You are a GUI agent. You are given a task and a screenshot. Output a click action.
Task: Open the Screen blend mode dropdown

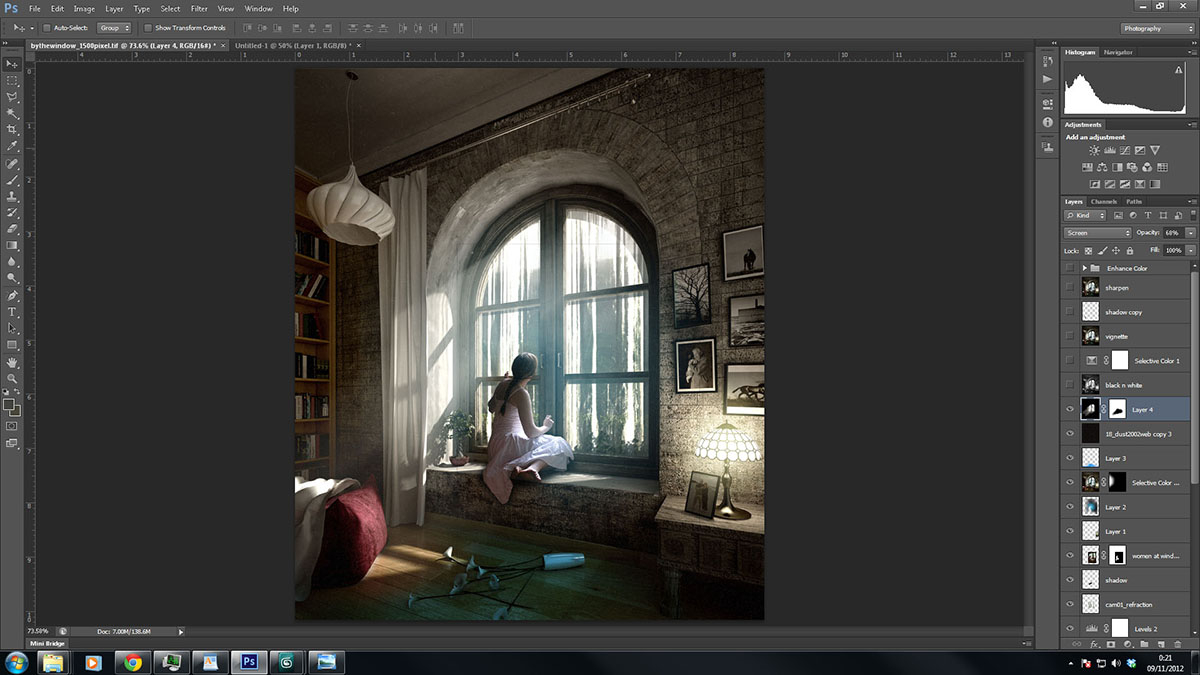1098,233
